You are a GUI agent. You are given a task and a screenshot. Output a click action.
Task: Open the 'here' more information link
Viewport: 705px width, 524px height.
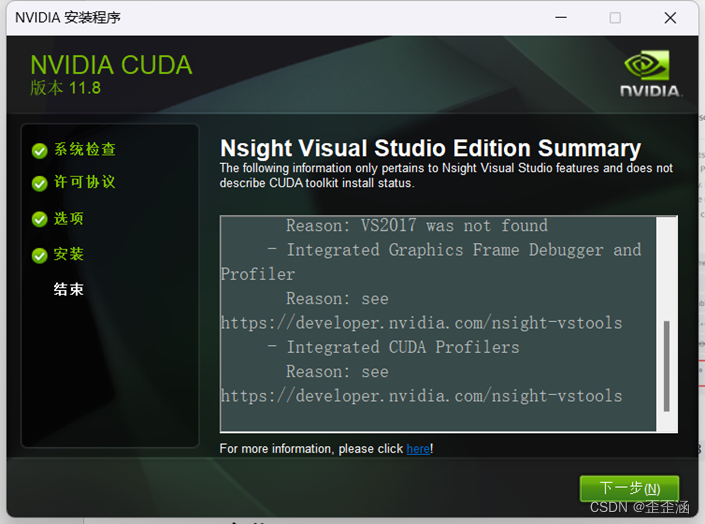[418, 449]
